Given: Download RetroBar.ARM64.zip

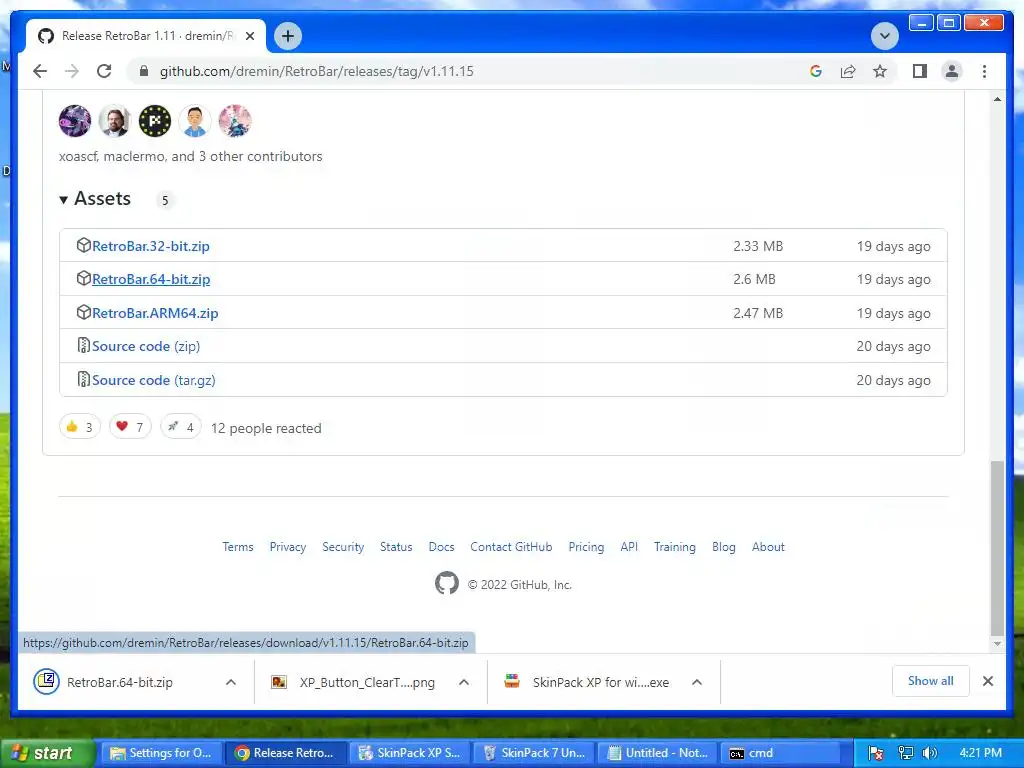Looking at the screenshot, I should point(155,313).
